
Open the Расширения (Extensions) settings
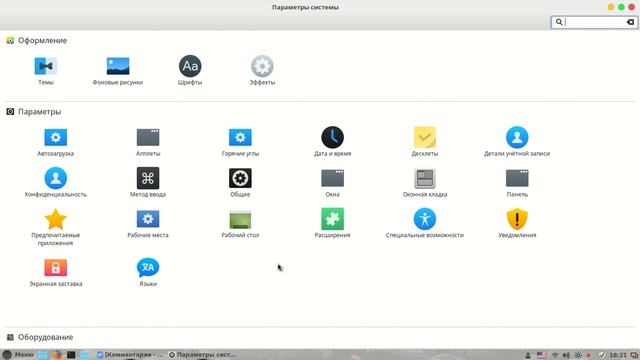click(332, 224)
